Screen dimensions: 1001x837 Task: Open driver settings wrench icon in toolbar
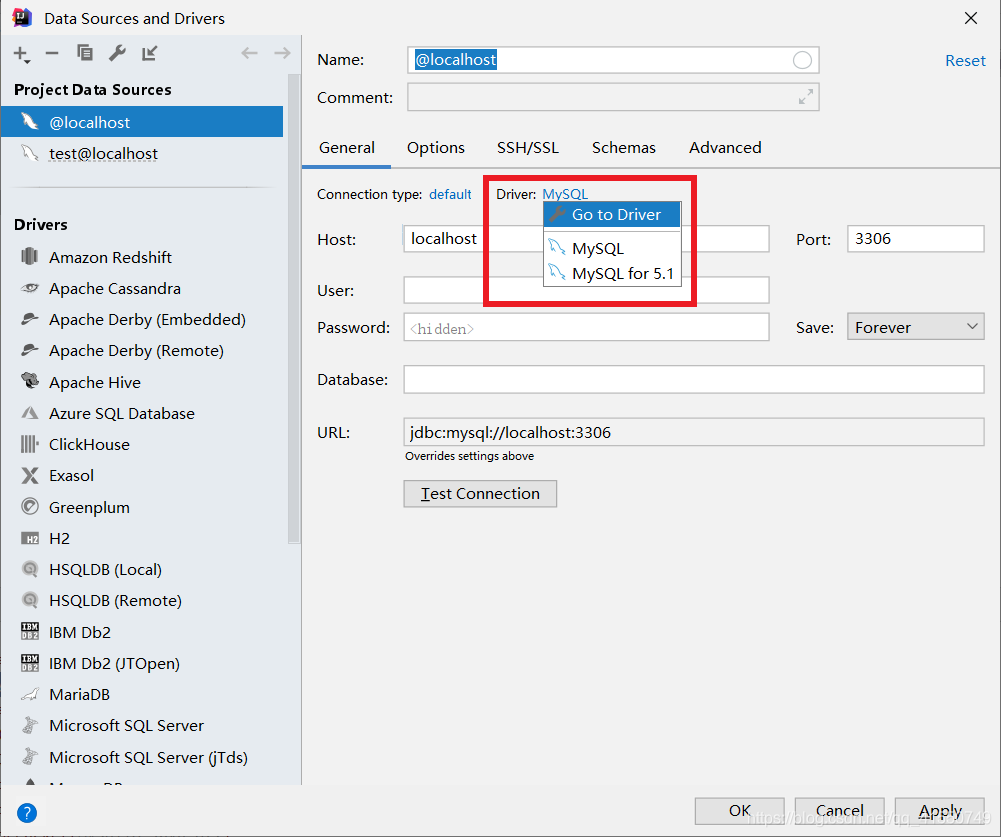(117, 53)
